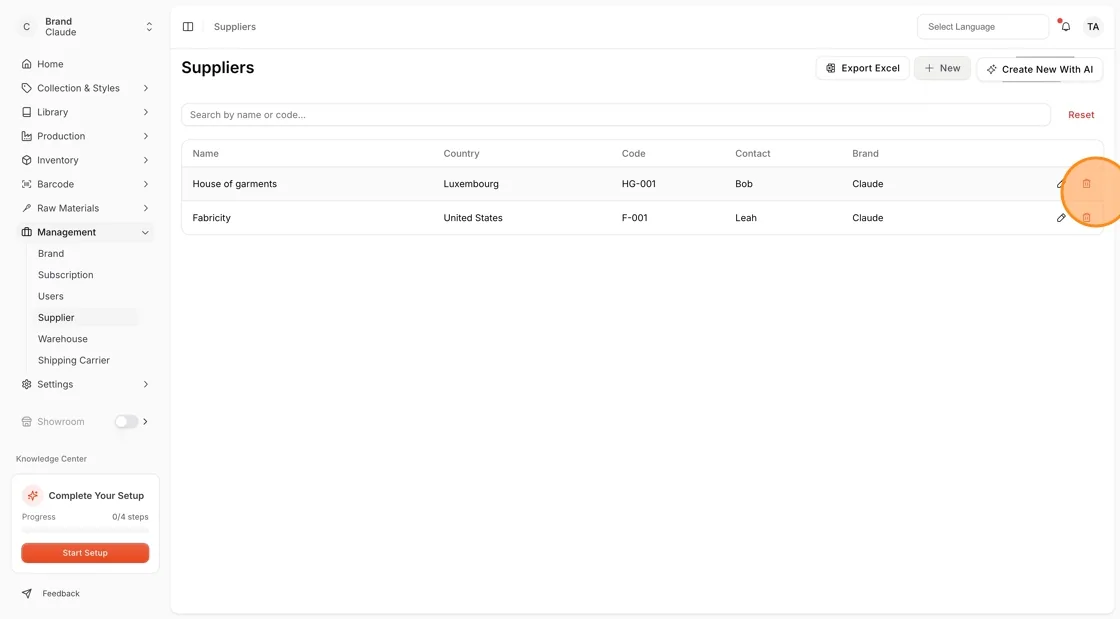1120x619 pixels.
Task: Edit the House of garments supplier
Action: click(x=1061, y=184)
